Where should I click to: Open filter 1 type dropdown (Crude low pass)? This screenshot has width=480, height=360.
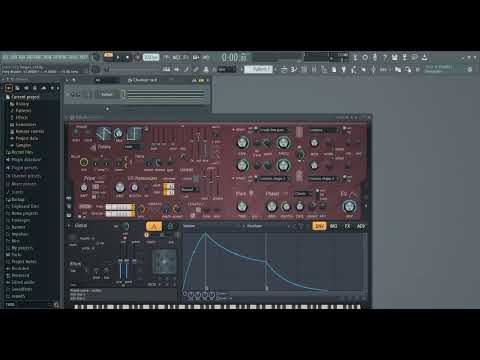(275, 130)
